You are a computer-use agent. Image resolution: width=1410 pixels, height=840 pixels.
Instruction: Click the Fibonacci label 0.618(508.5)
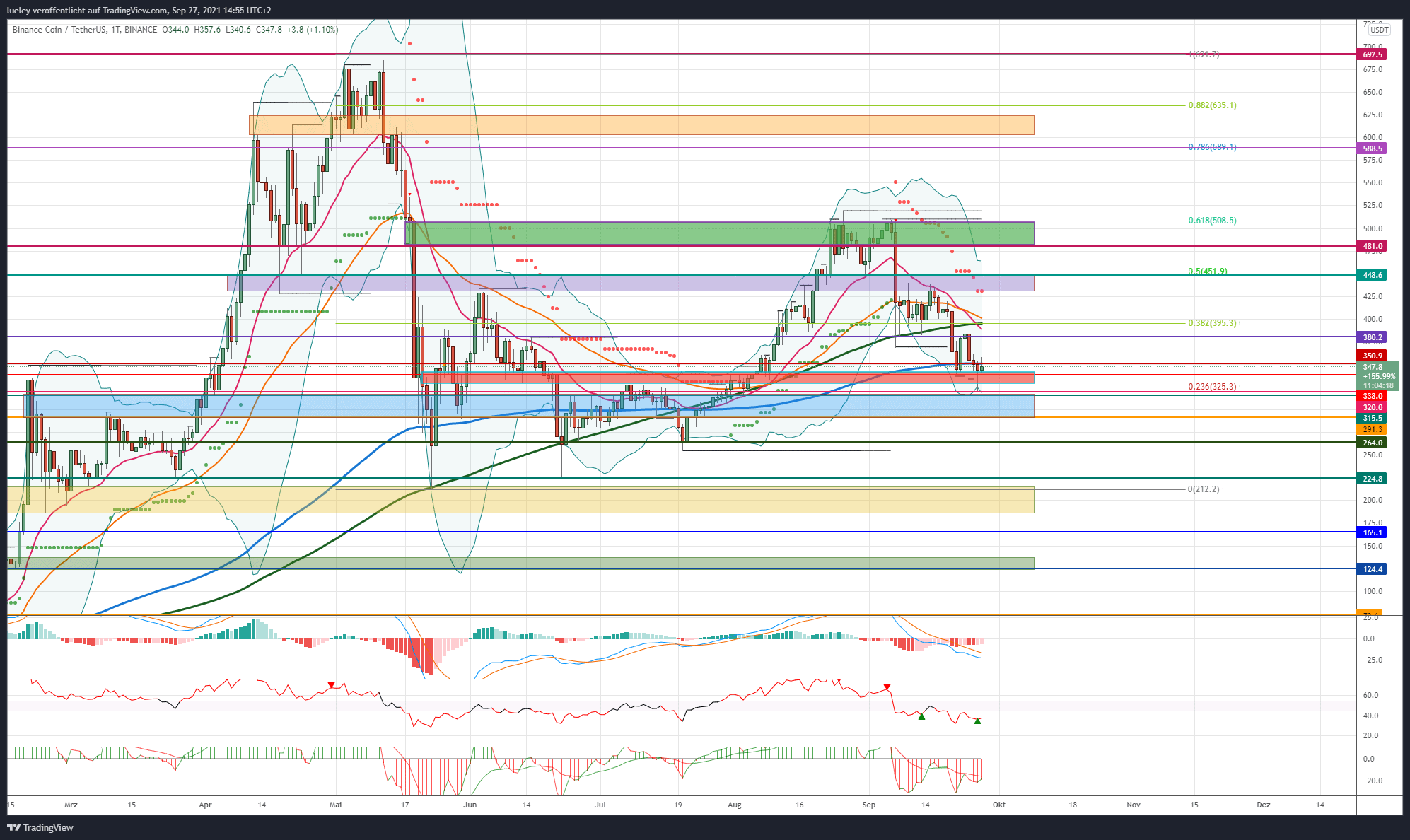pos(1212,221)
